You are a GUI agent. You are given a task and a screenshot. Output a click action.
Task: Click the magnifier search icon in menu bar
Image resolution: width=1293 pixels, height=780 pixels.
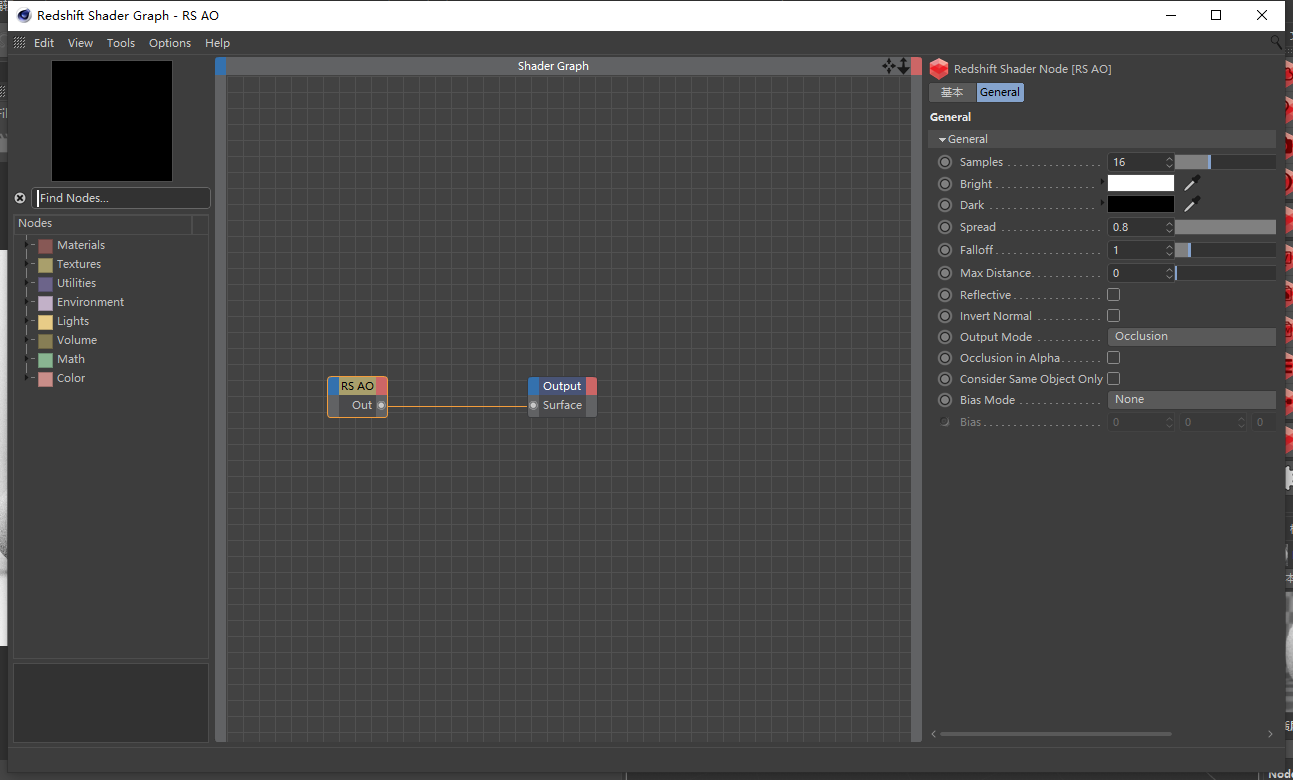click(x=1276, y=42)
